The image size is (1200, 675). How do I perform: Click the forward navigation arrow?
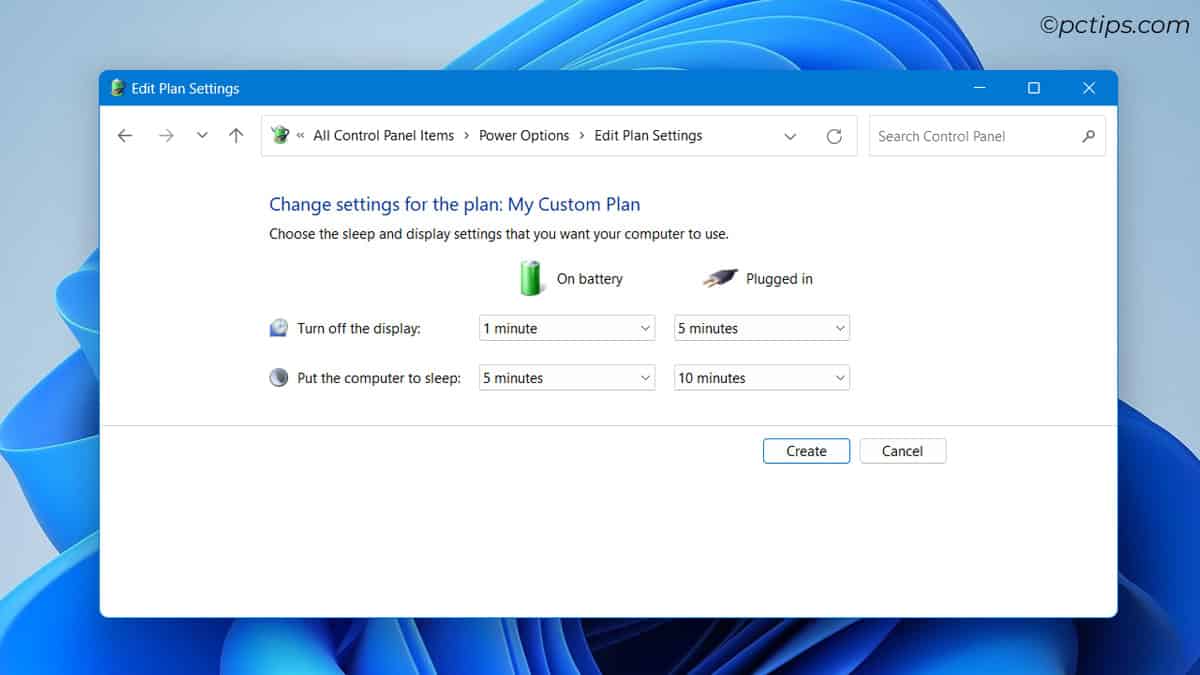166,135
